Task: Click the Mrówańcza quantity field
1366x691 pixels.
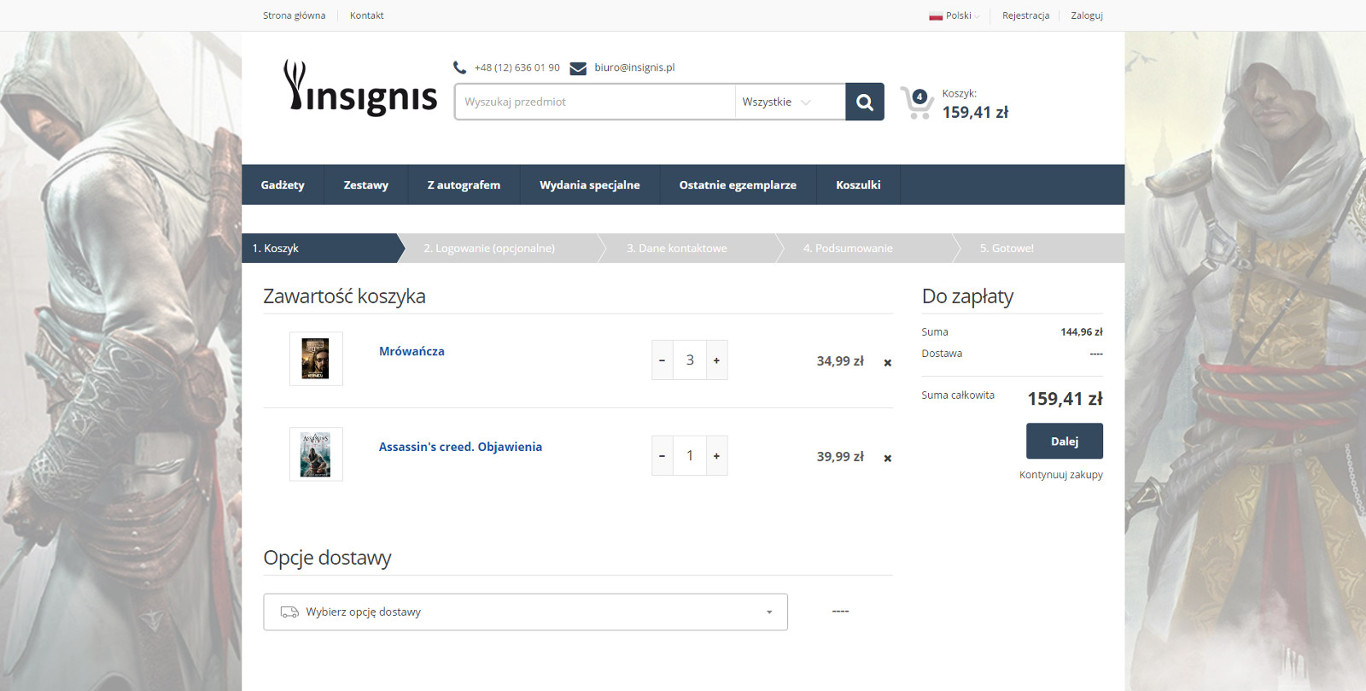Action: pyautogui.click(x=690, y=360)
